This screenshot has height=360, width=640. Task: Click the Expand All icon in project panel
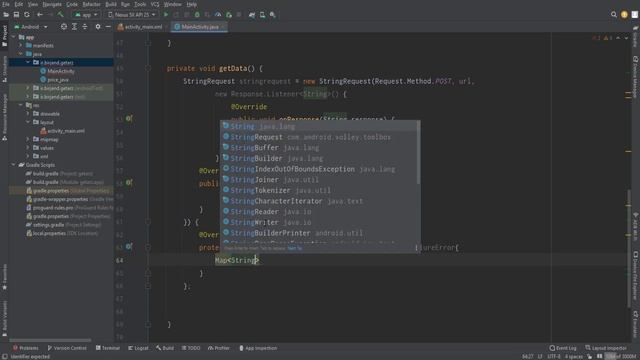(74, 27)
